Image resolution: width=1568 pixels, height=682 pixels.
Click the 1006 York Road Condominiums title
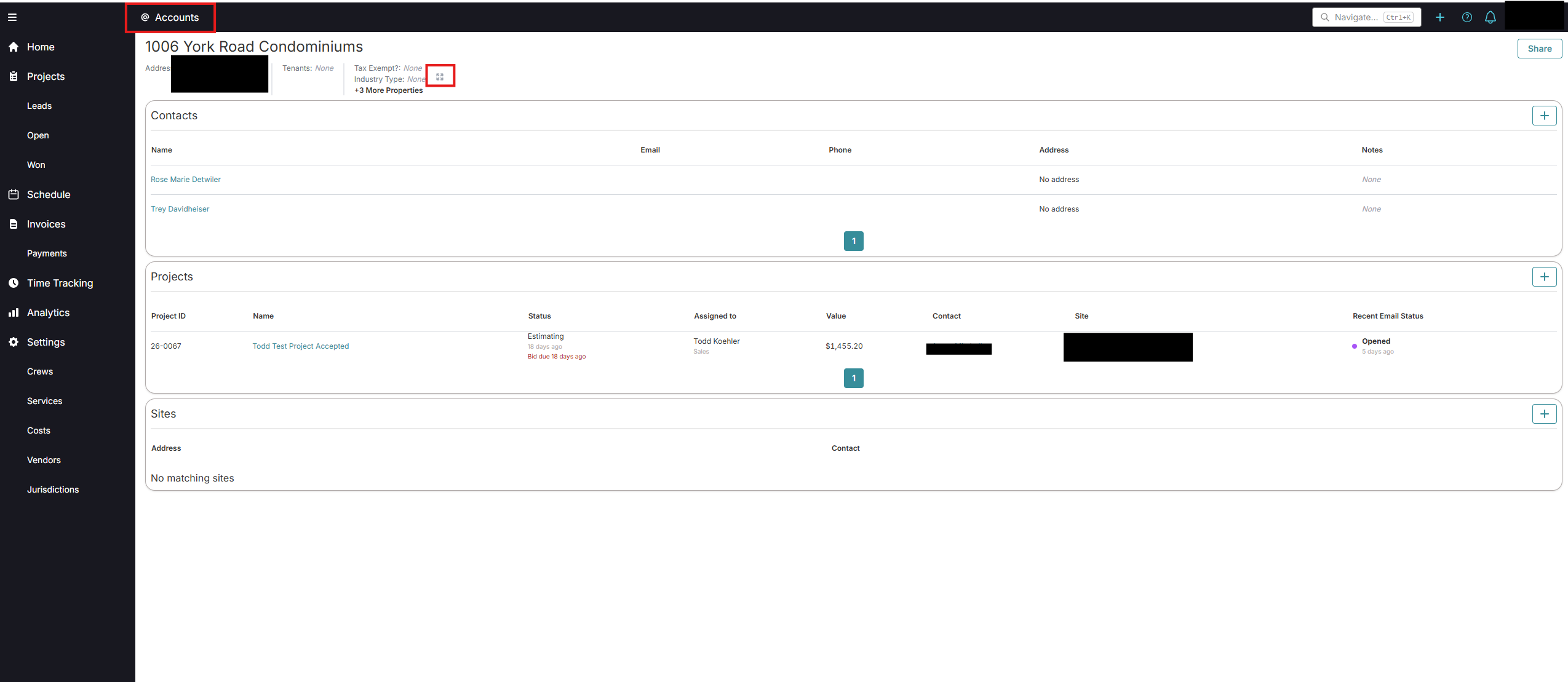(254, 47)
